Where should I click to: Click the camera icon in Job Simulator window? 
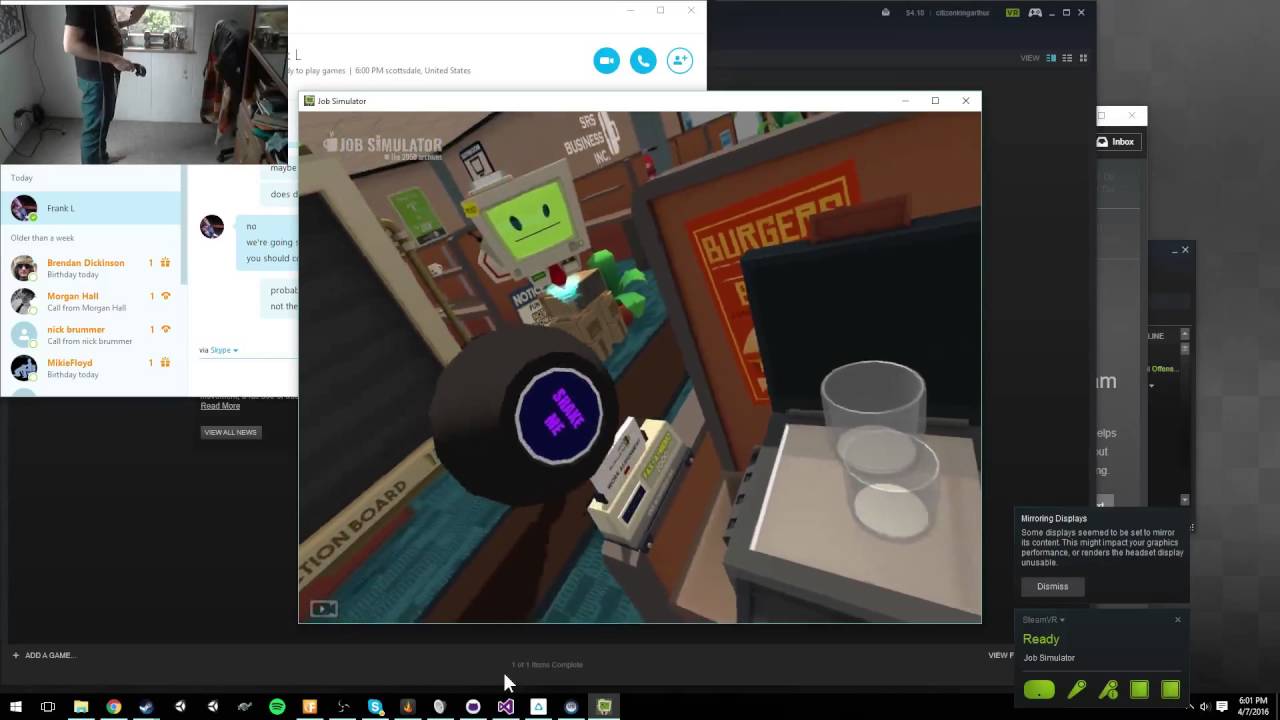point(324,608)
